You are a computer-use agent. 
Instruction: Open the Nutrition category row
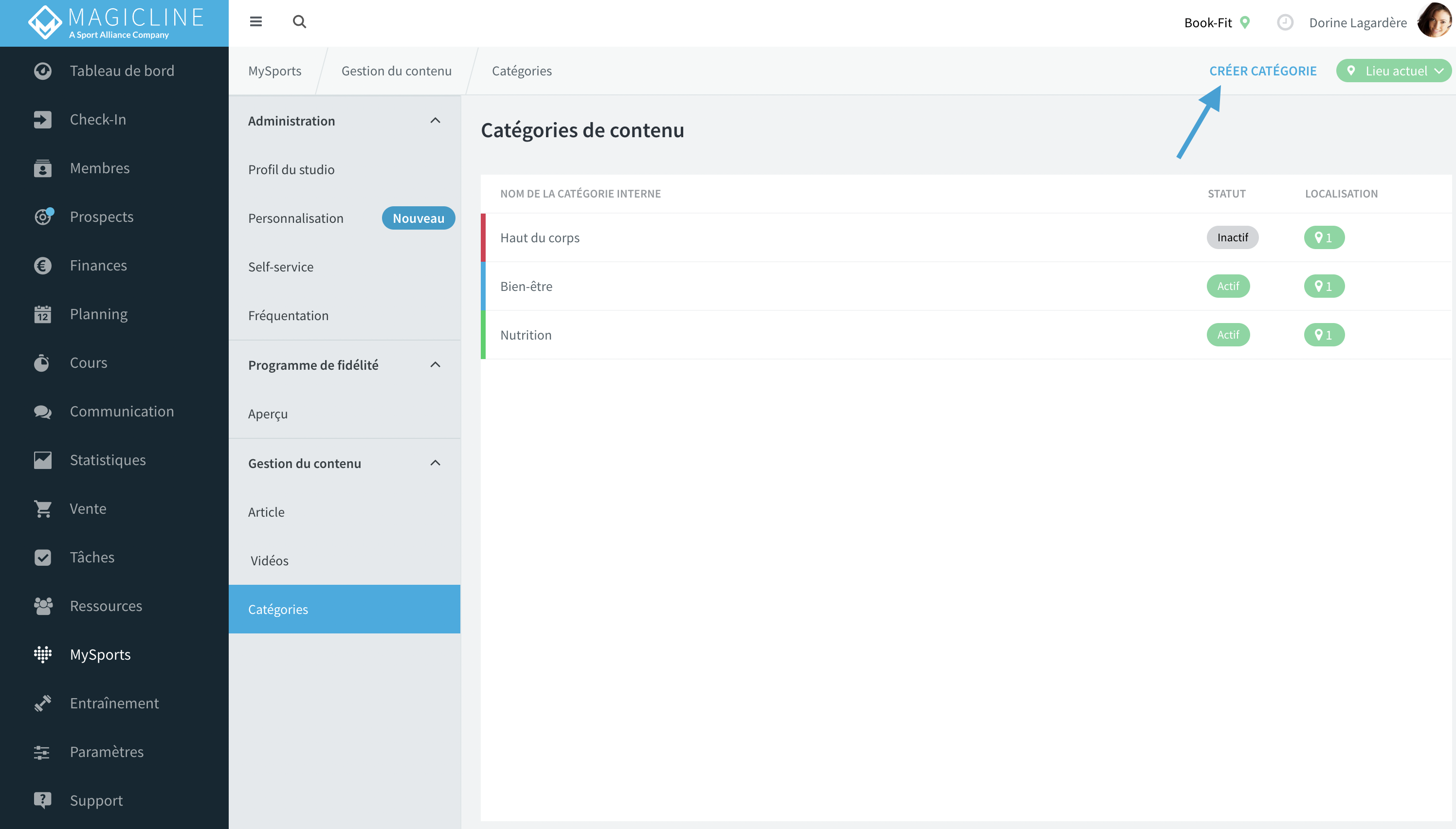point(966,335)
